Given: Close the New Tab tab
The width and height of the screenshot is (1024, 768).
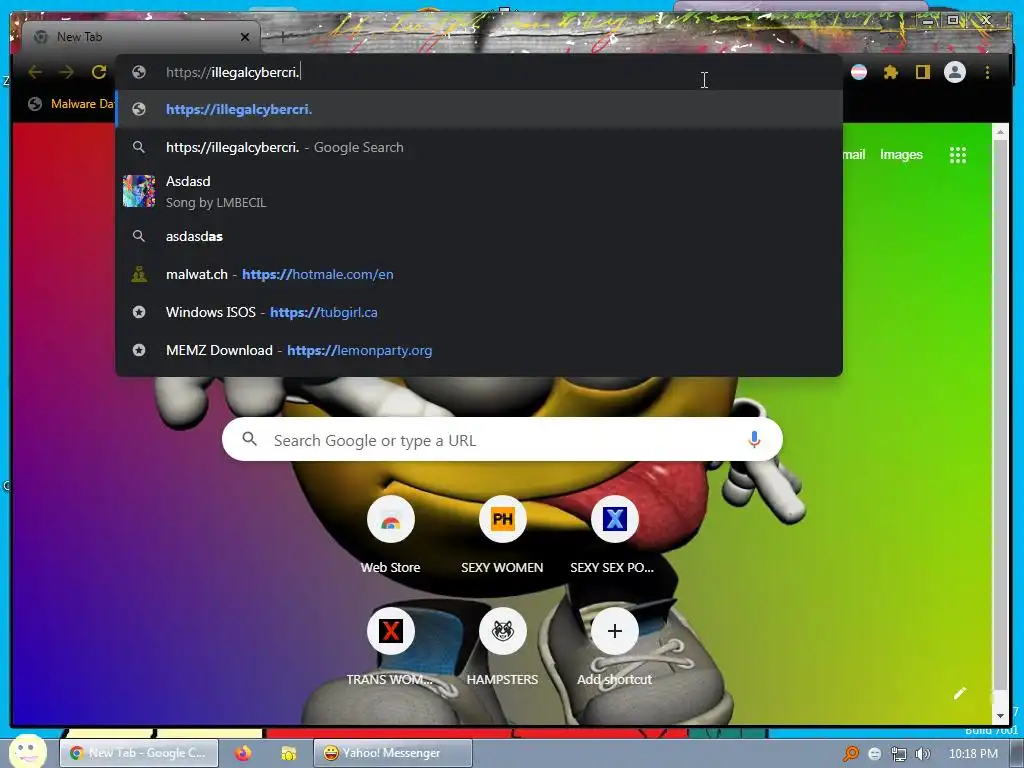Looking at the screenshot, I should coord(245,37).
